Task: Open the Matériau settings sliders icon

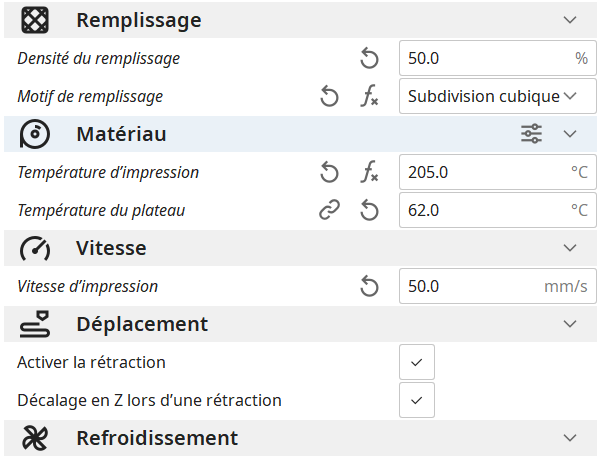Action: 532,134
